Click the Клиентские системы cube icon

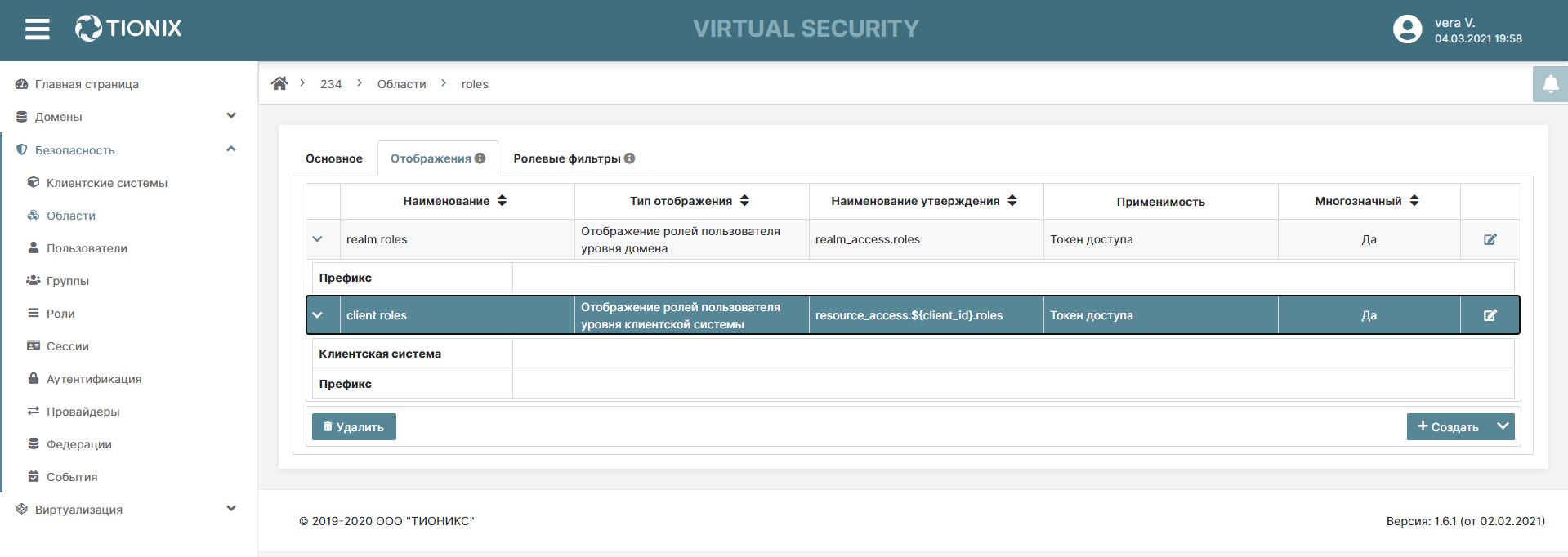tap(34, 182)
